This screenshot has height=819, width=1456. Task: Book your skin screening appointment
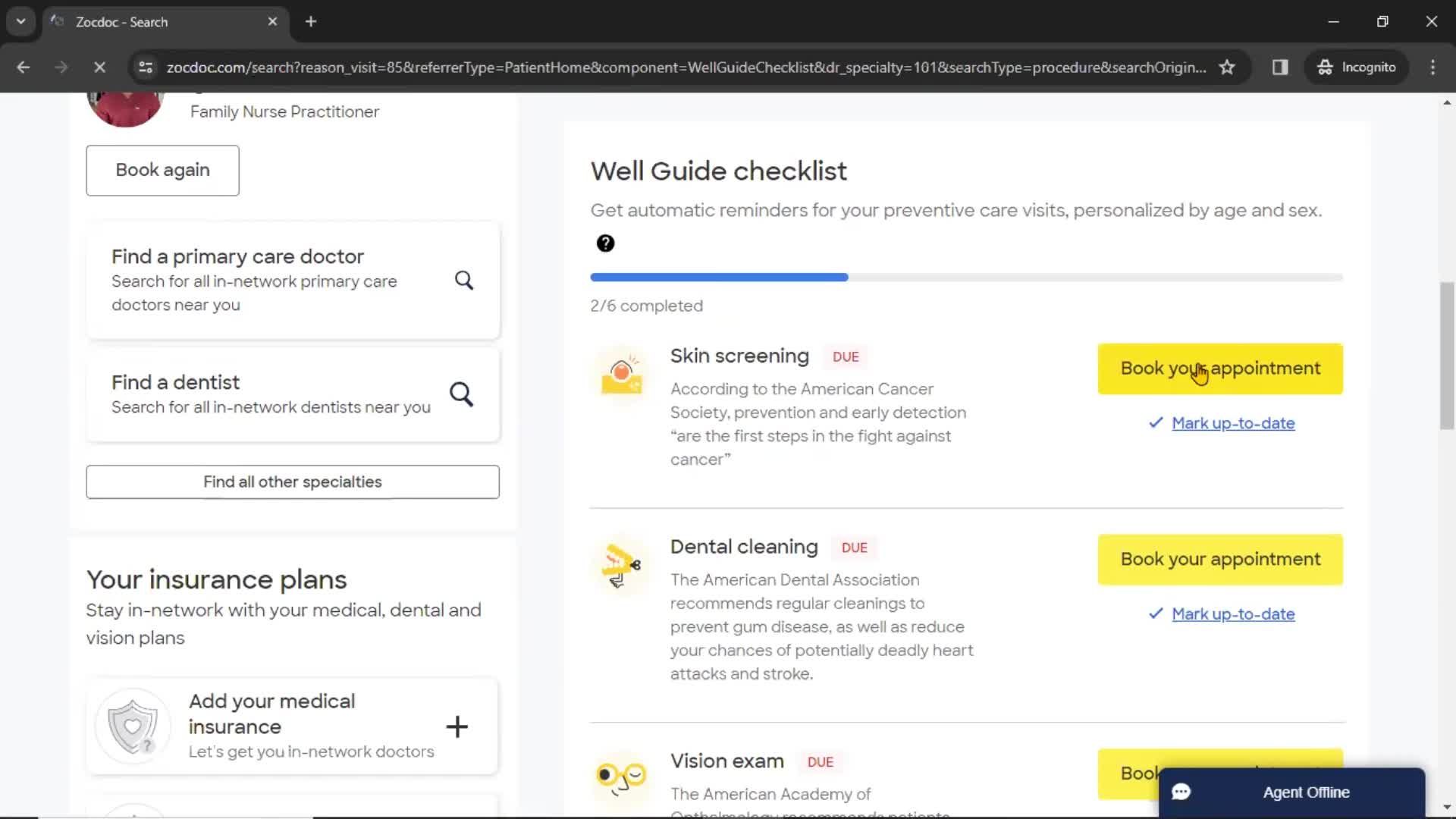click(1220, 368)
